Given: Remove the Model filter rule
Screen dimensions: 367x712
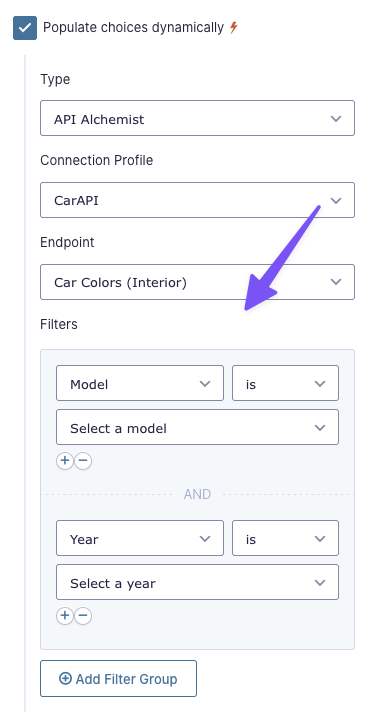Looking at the screenshot, I should (83, 461).
